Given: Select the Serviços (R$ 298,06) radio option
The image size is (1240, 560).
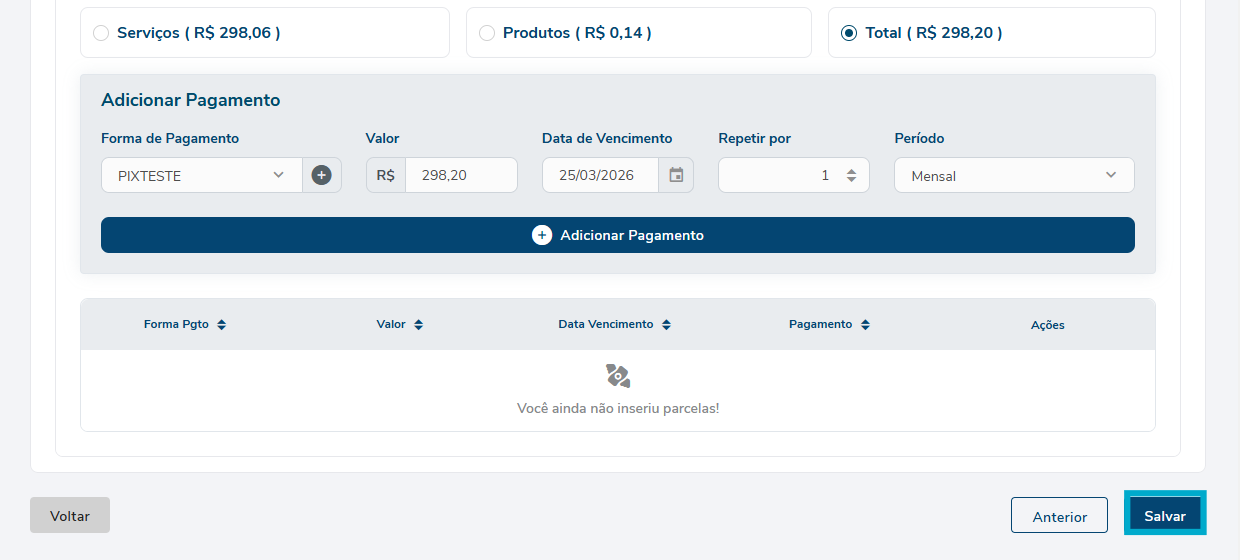Looking at the screenshot, I should click(101, 33).
